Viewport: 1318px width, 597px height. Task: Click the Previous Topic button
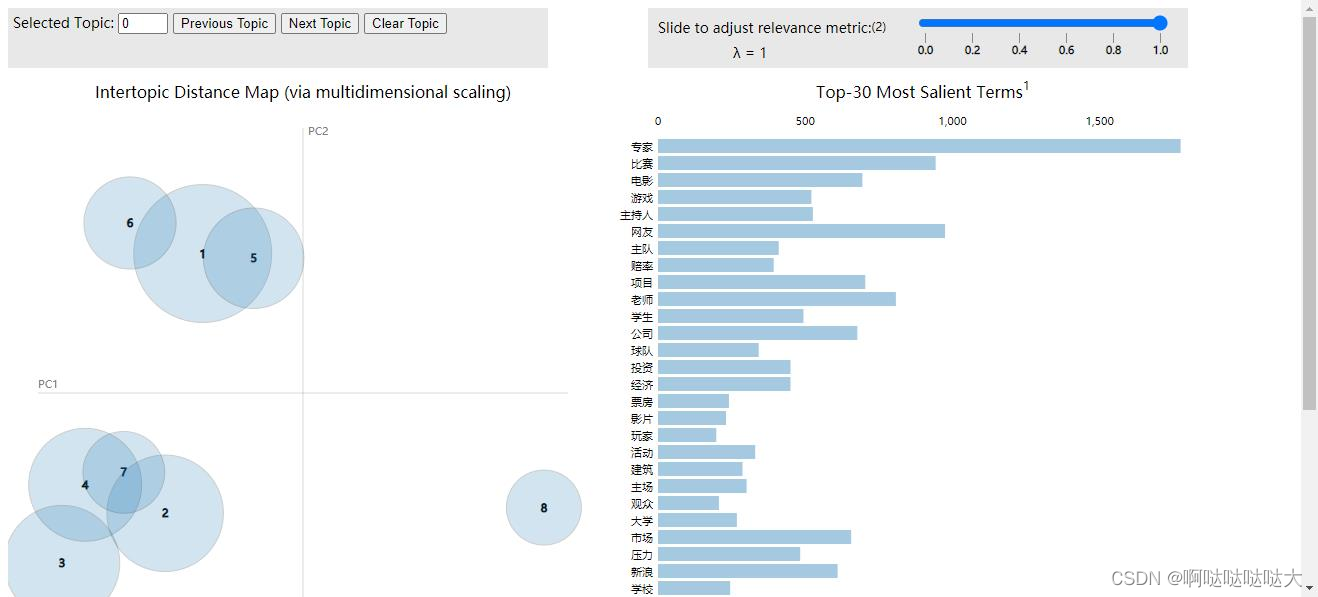(224, 23)
